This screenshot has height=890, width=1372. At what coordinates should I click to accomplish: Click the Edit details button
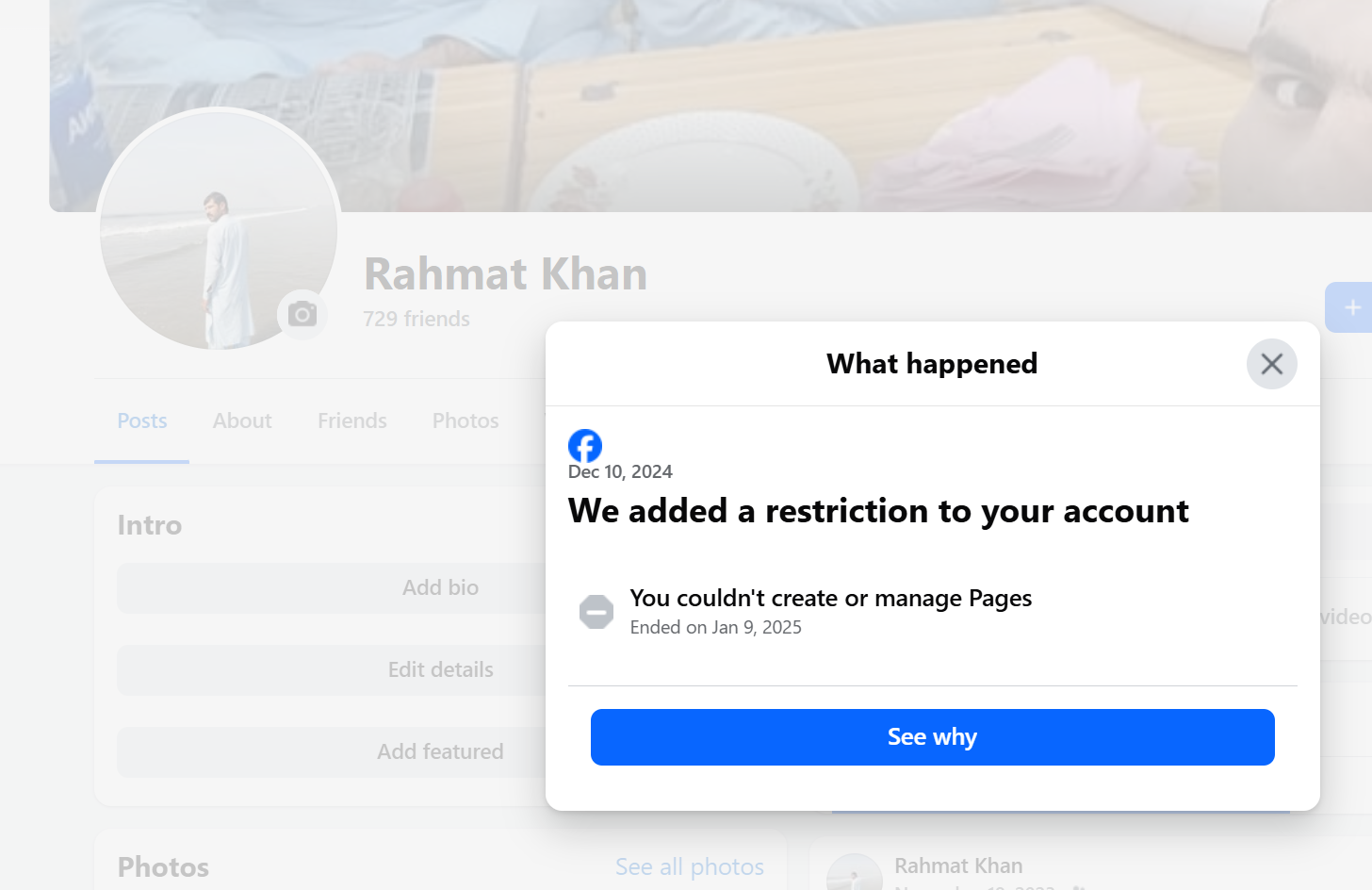click(x=332, y=670)
